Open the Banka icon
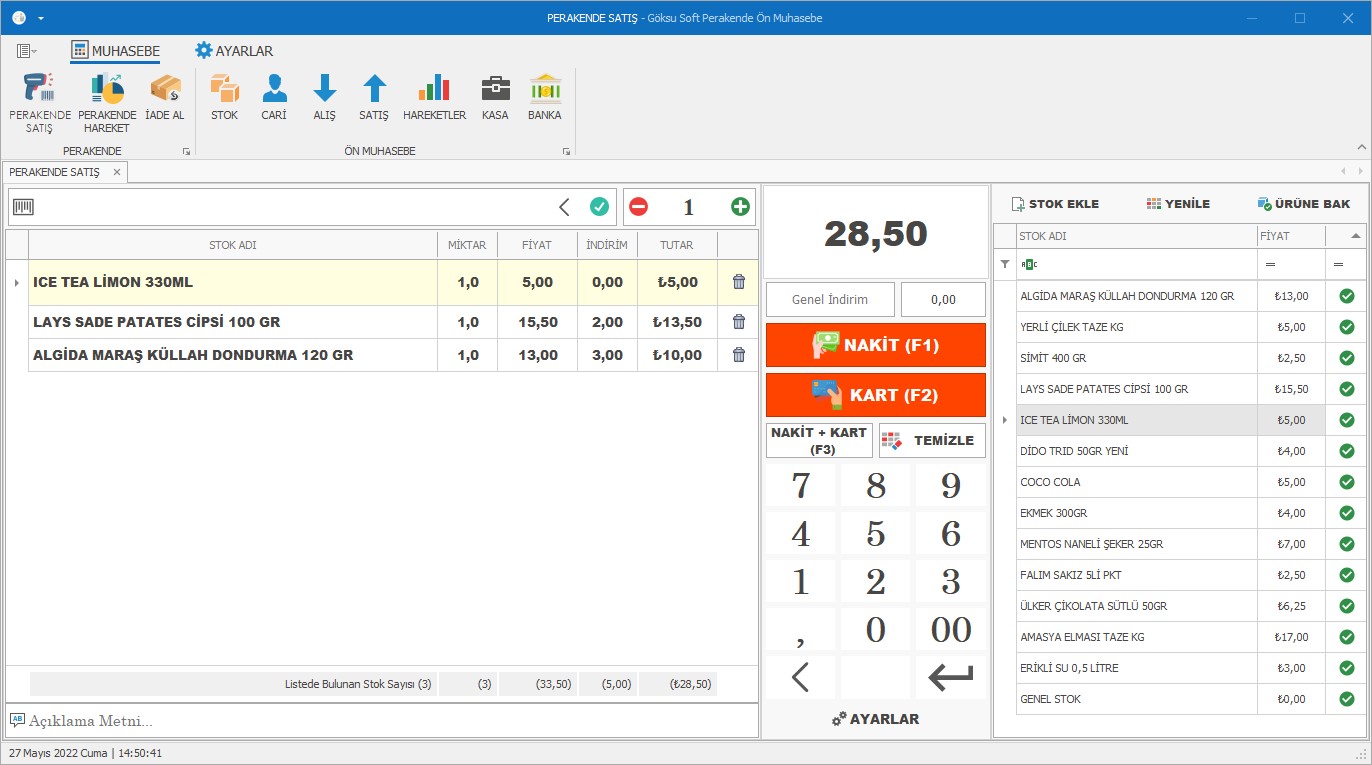Viewport: 1372px width, 765px height. pos(545,98)
